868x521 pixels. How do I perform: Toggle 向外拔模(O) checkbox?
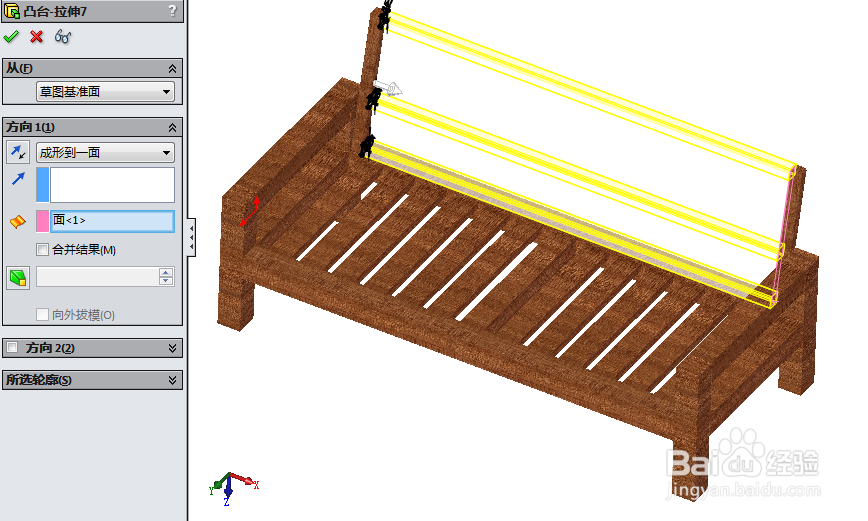(x=42, y=315)
